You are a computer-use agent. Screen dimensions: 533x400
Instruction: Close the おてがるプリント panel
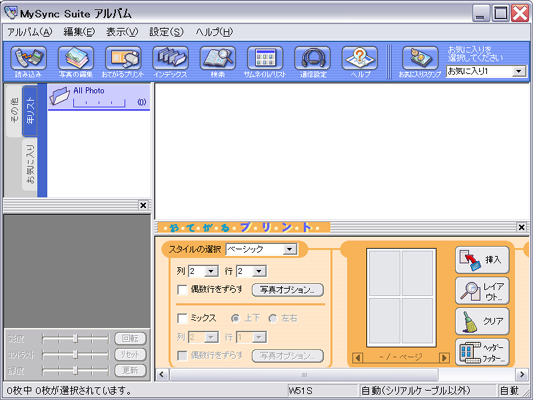(x=521, y=227)
